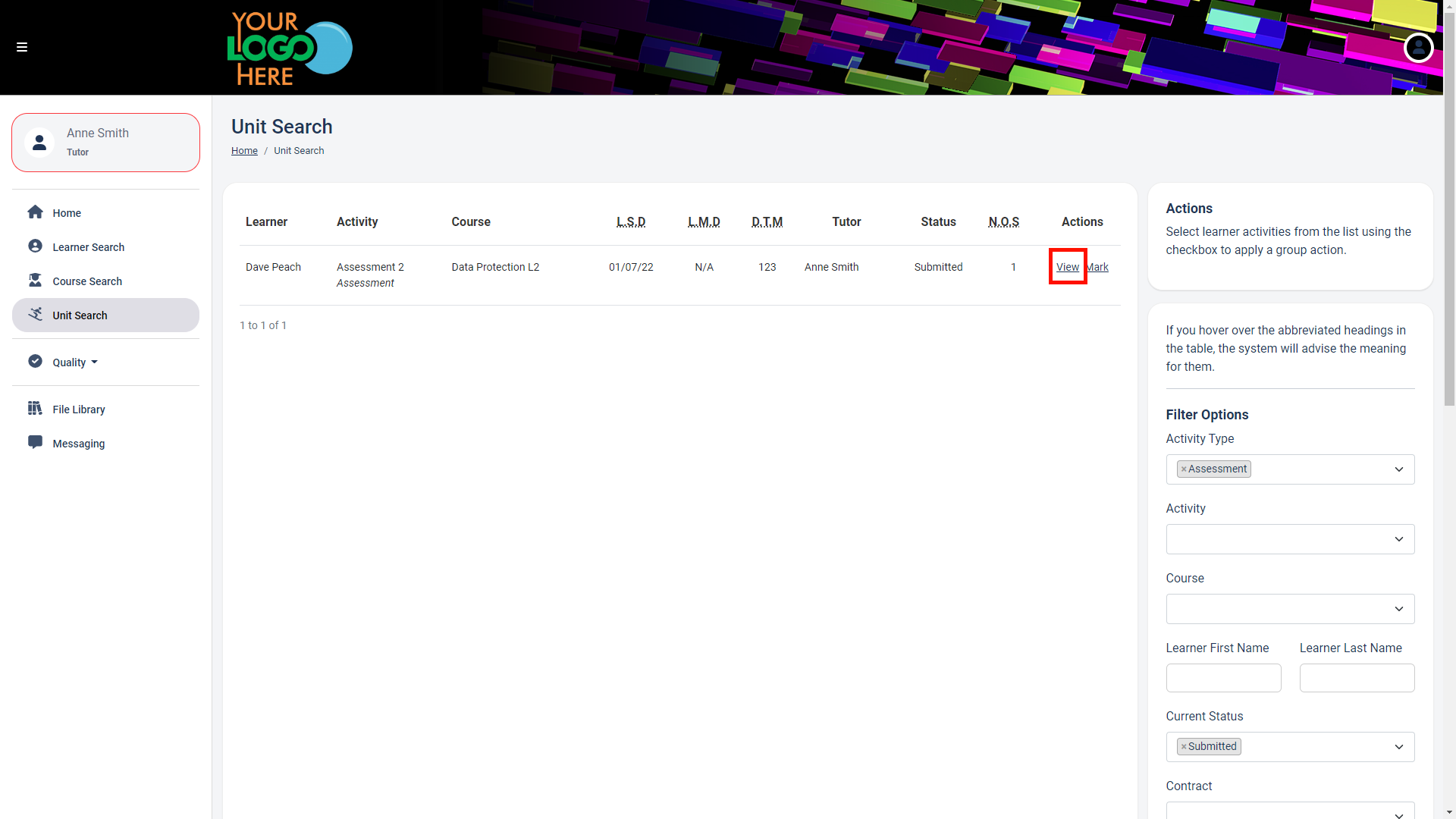
Task: Click the Anne Smith avatar icon
Action: point(39,143)
